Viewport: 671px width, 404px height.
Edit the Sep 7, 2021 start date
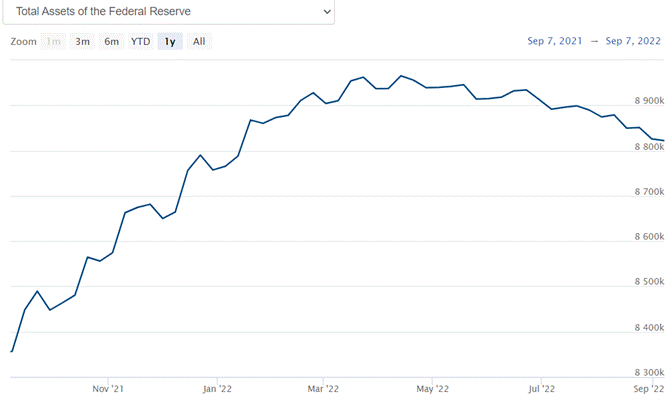555,41
